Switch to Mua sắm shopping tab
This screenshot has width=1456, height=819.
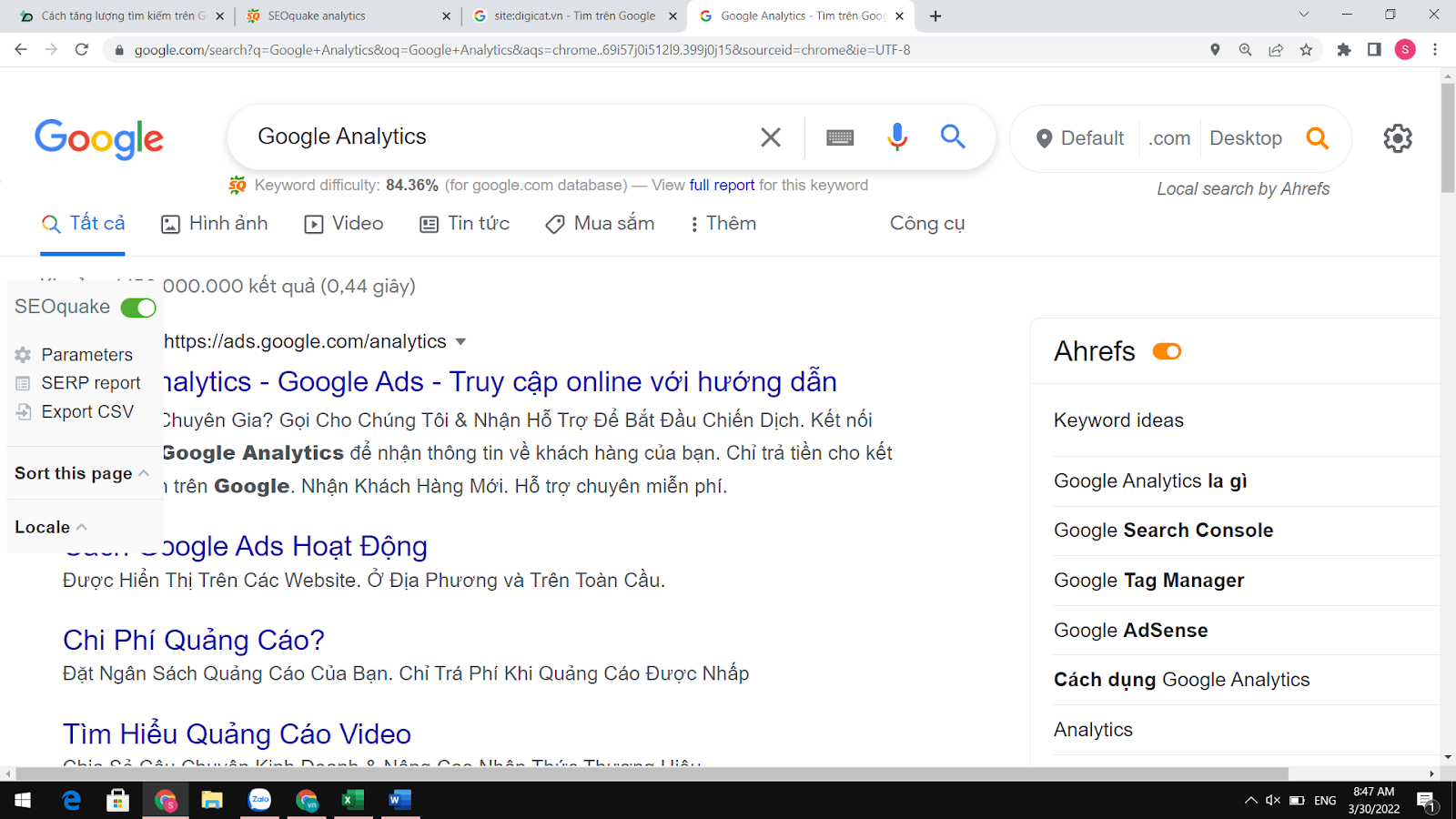pyautogui.click(x=600, y=224)
